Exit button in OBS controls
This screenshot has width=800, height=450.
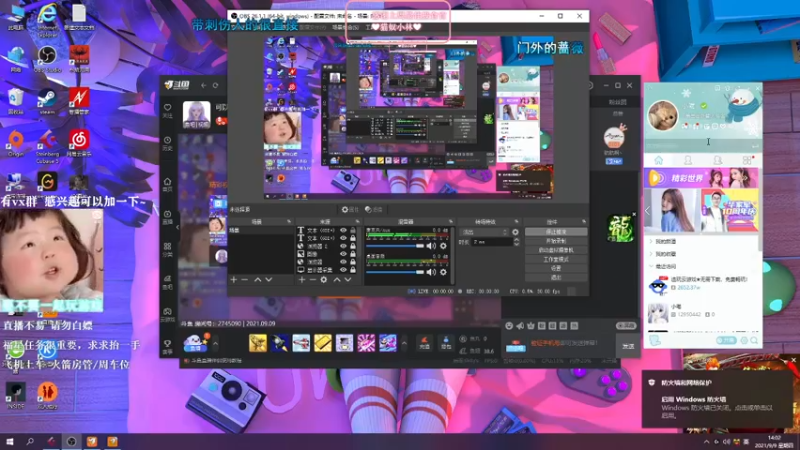coord(556,278)
